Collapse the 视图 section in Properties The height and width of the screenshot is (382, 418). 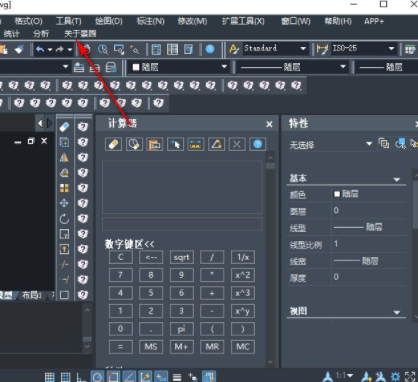(x=397, y=312)
